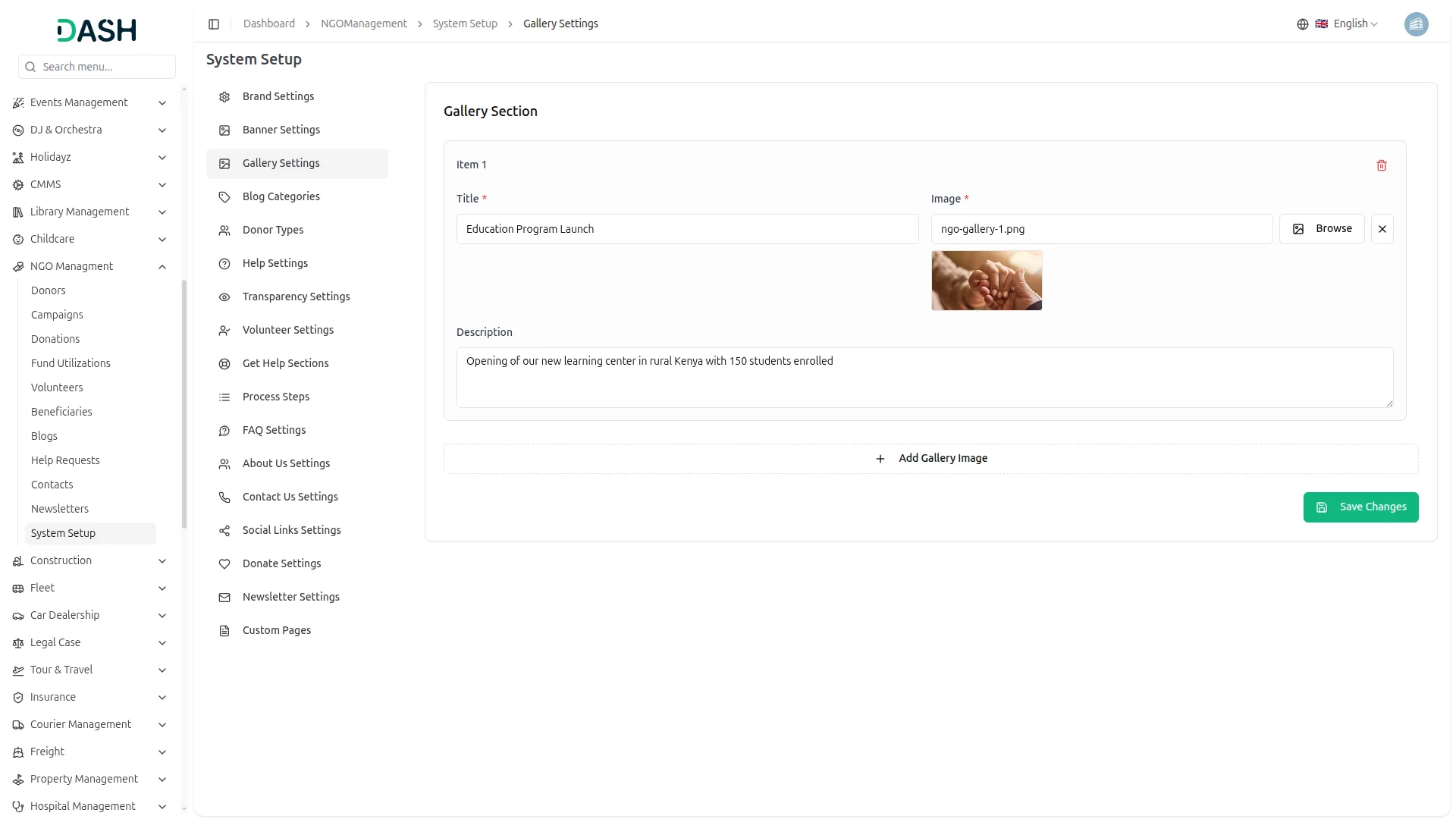Delete gallery Item 1 with trash icon
Screen dimensions: 1456x819
(1381, 165)
